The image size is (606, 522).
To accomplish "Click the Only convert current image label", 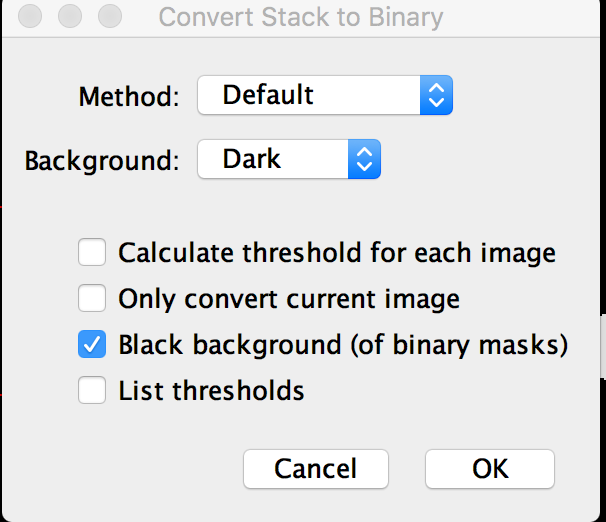I will (x=289, y=299).
